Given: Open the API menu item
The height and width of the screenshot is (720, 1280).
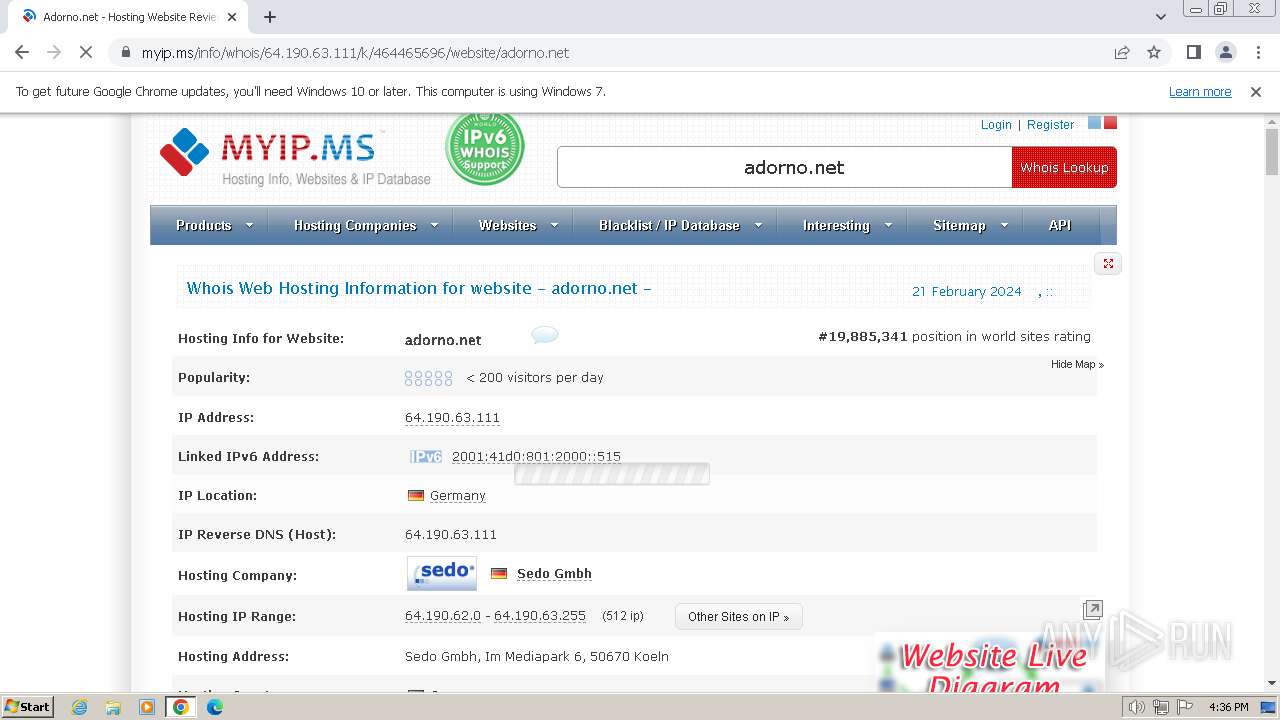Looking at the screenshot, I should 1060,225.
